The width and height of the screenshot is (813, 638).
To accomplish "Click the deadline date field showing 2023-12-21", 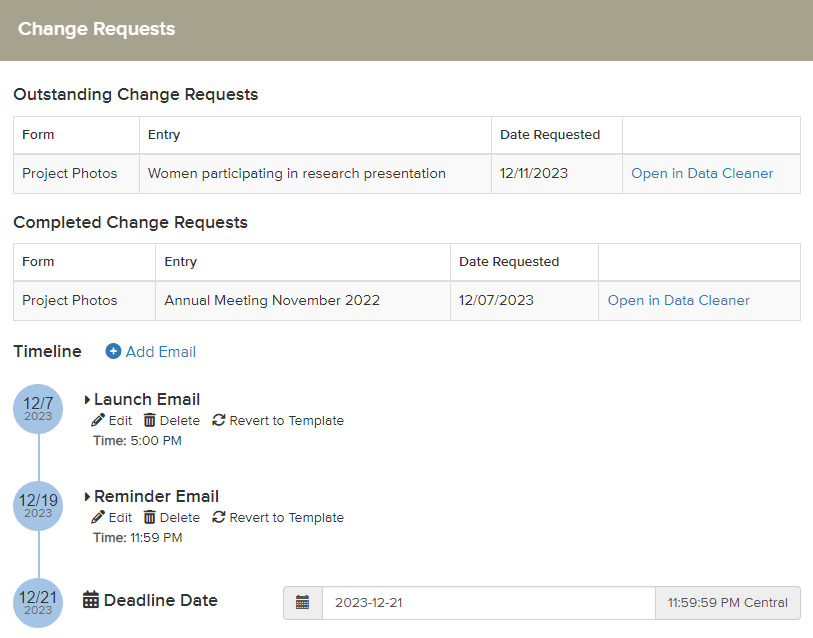I will [488, 603].
